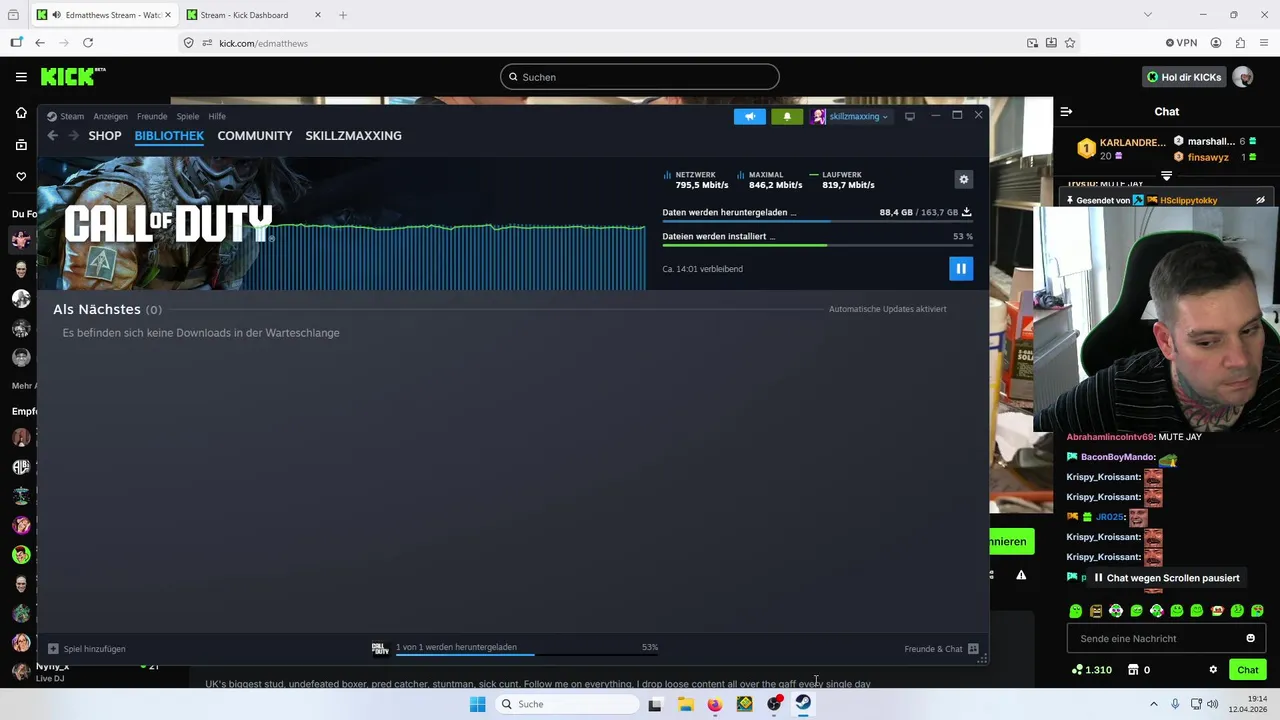This screenshot has width=1280, height=720.
Task: Open Kick browse sidebar icon
Action: tap(21, 145)
